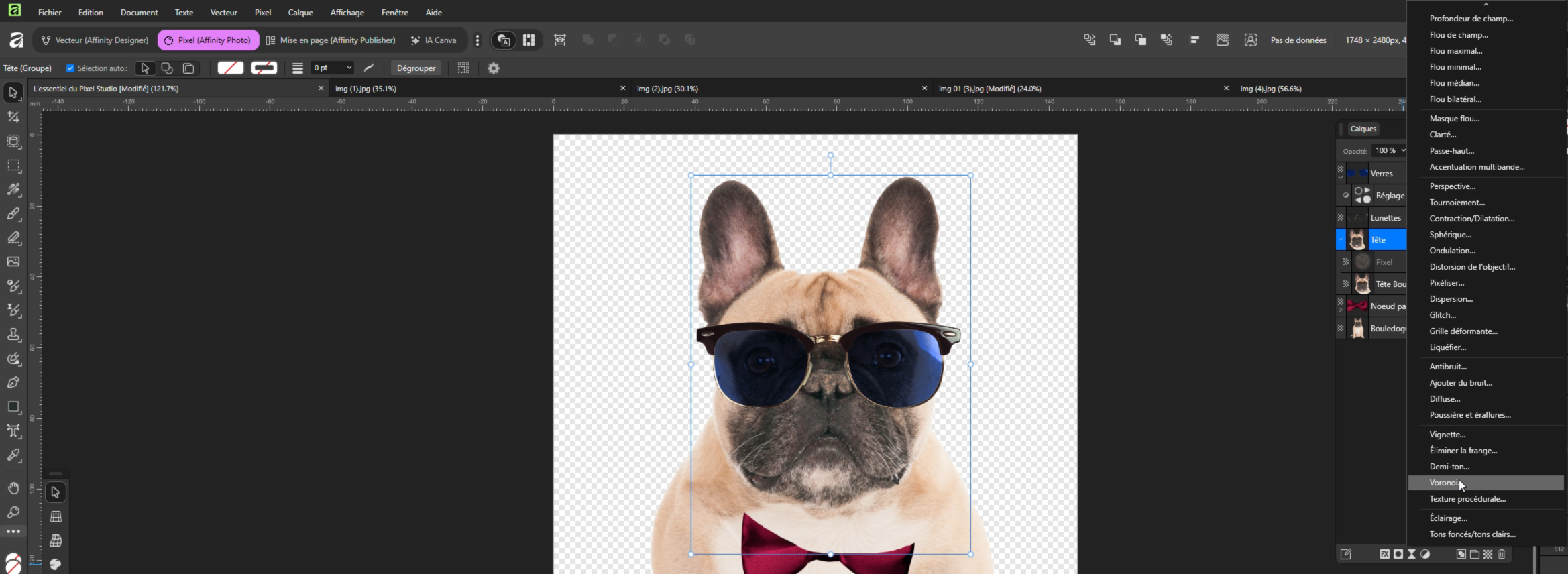Viewport: 1568px width, 574px height.
Task: Click the Dégrouper button
Action: coord(416,68)
